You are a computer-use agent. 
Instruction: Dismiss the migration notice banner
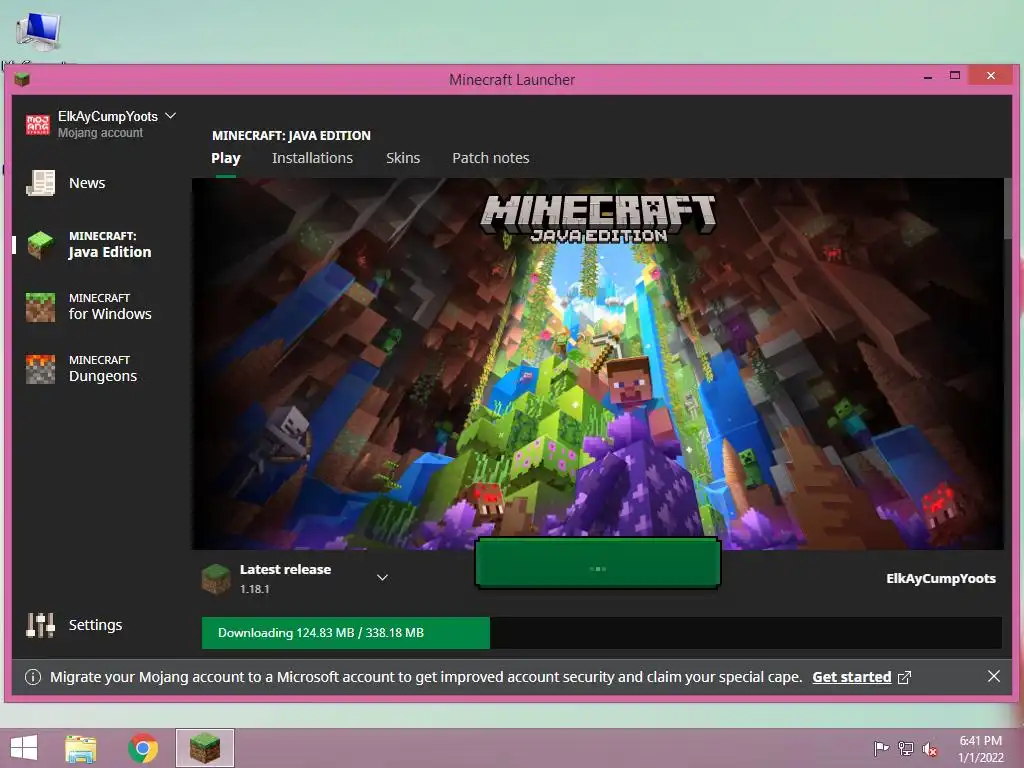(x=993, y=677)
